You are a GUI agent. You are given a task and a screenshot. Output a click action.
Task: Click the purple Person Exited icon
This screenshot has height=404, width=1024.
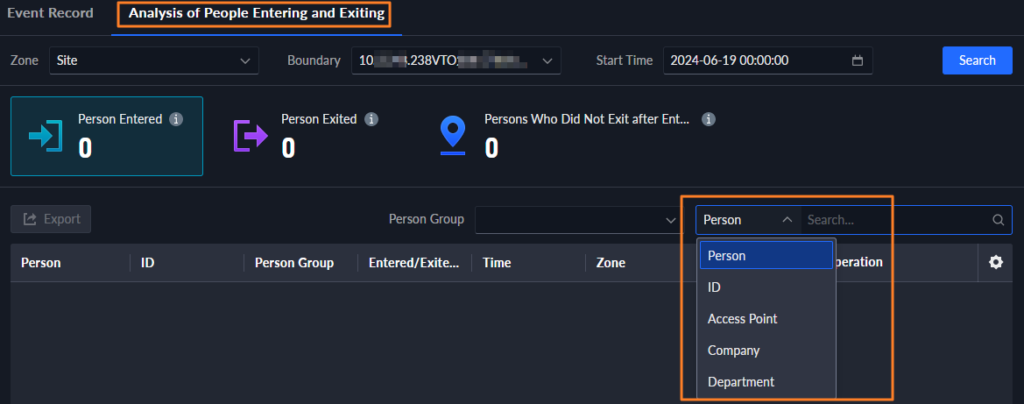click(246, 134)
